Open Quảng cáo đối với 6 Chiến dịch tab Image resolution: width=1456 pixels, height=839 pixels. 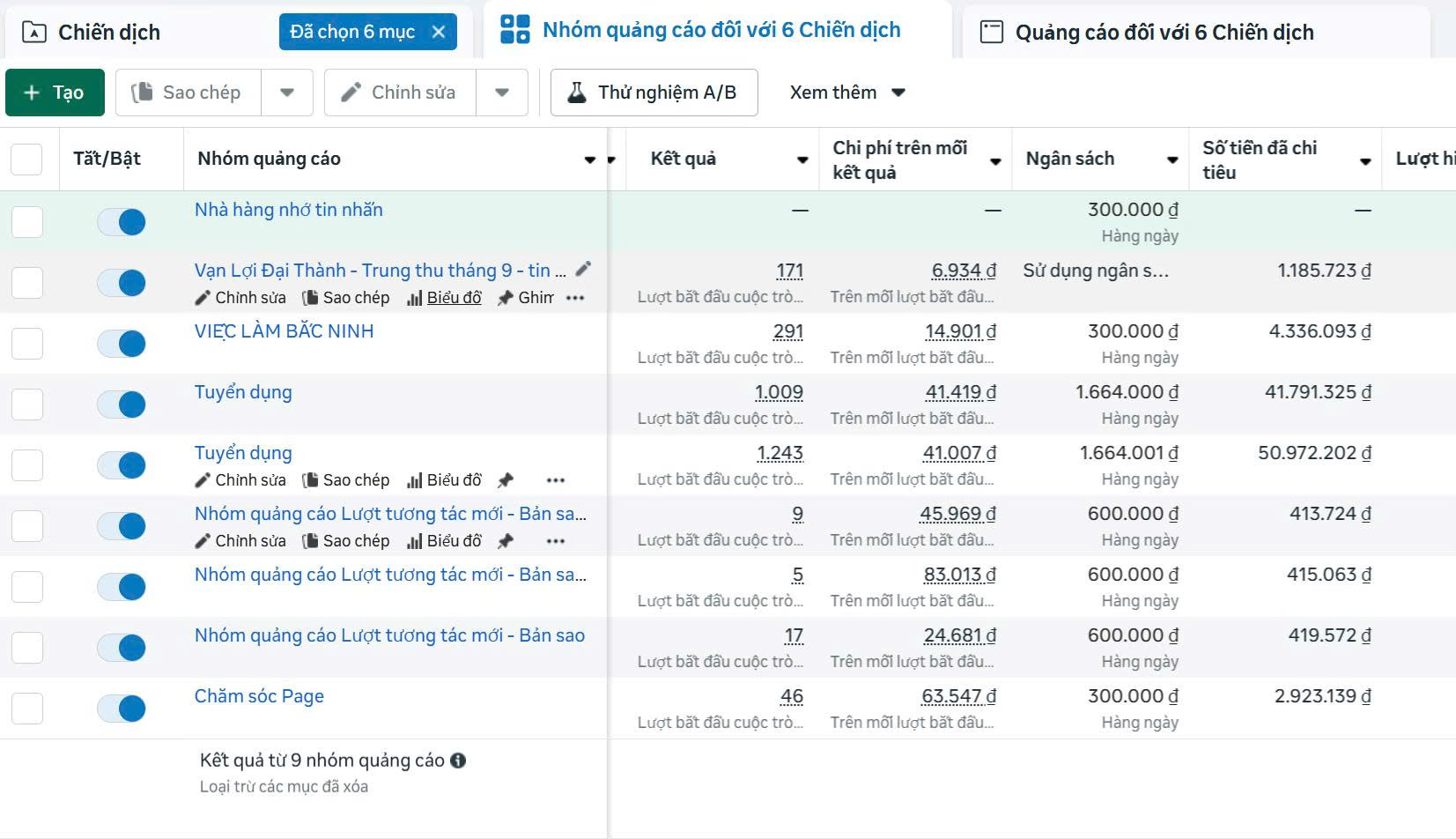point(1163,33)
